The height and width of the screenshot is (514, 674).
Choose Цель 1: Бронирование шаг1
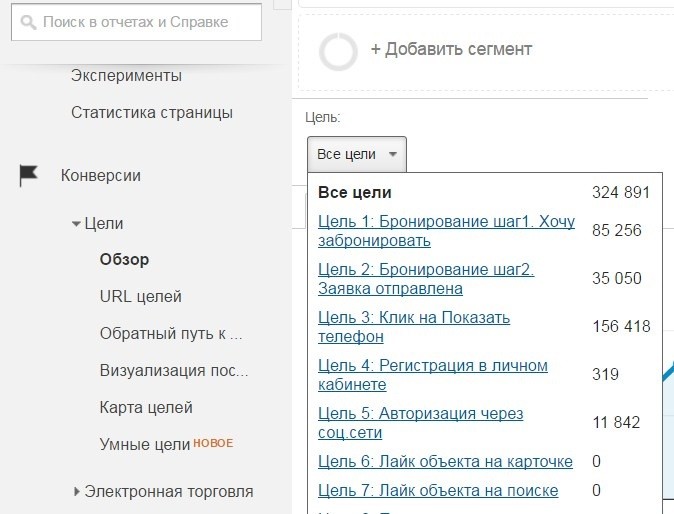(446, 231)
